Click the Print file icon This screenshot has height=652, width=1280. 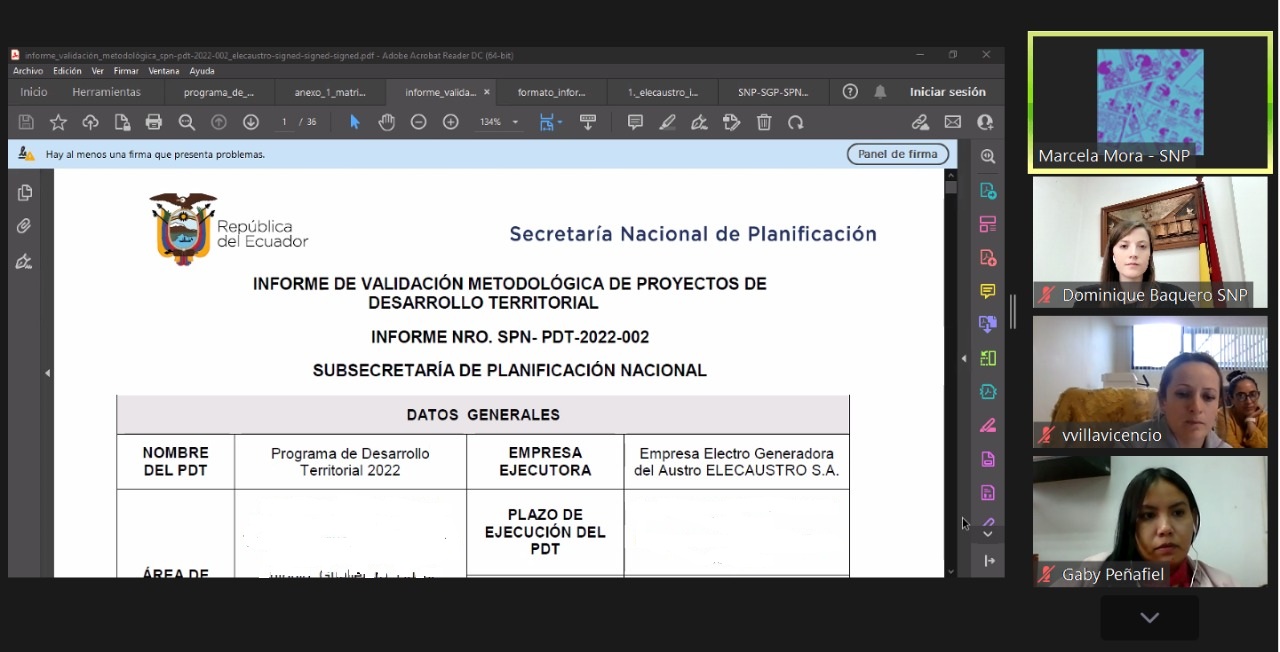pos(154,122)
